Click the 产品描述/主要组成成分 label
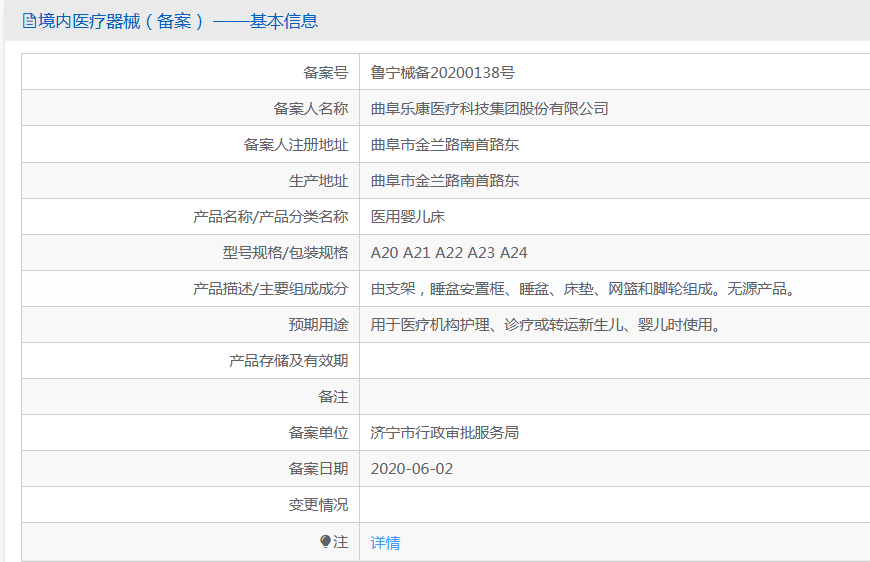This screenshot has width=870, height=562. click(x=270, y=288)
